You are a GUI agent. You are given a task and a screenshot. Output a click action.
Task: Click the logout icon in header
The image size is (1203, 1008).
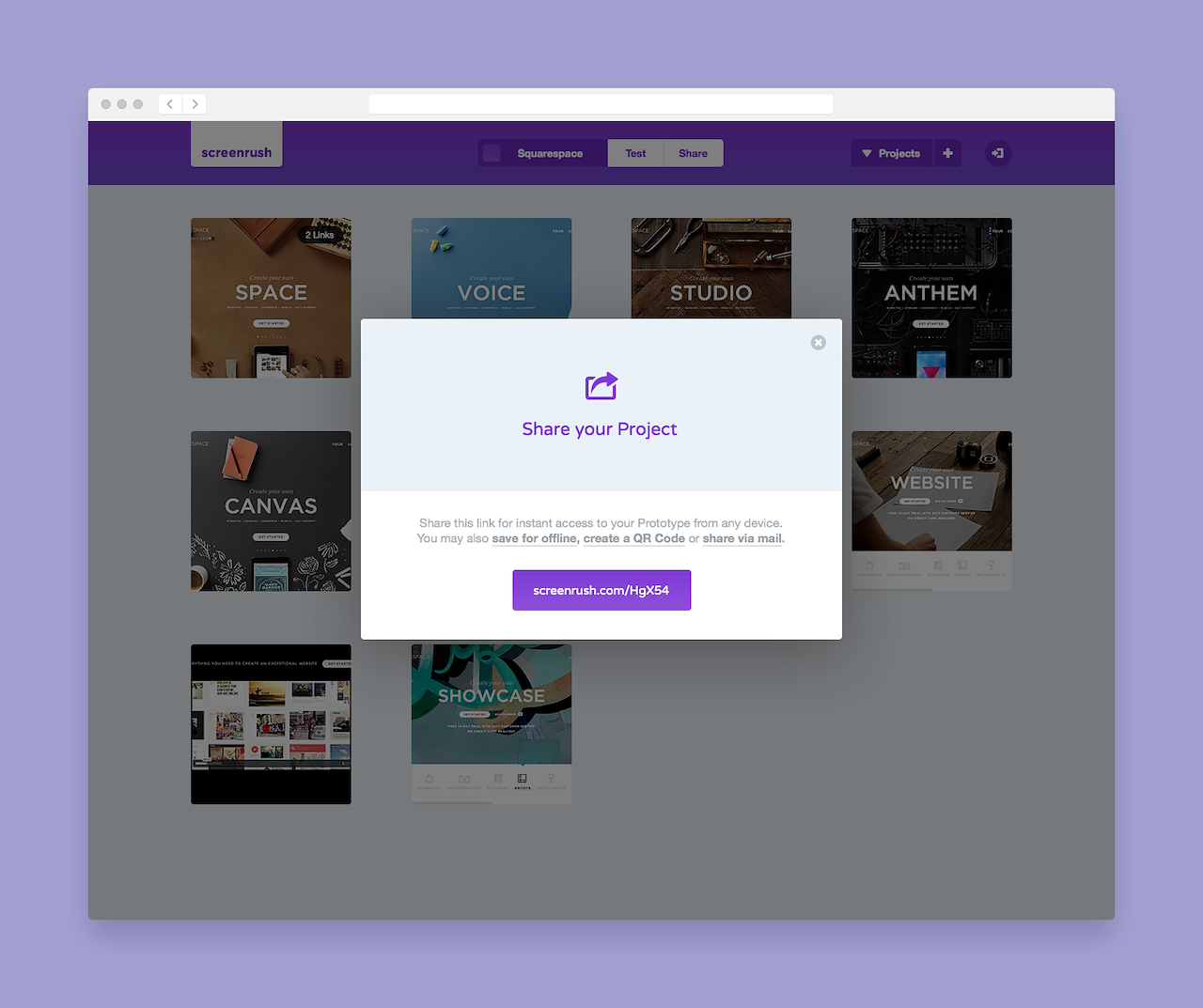point(998,153)
